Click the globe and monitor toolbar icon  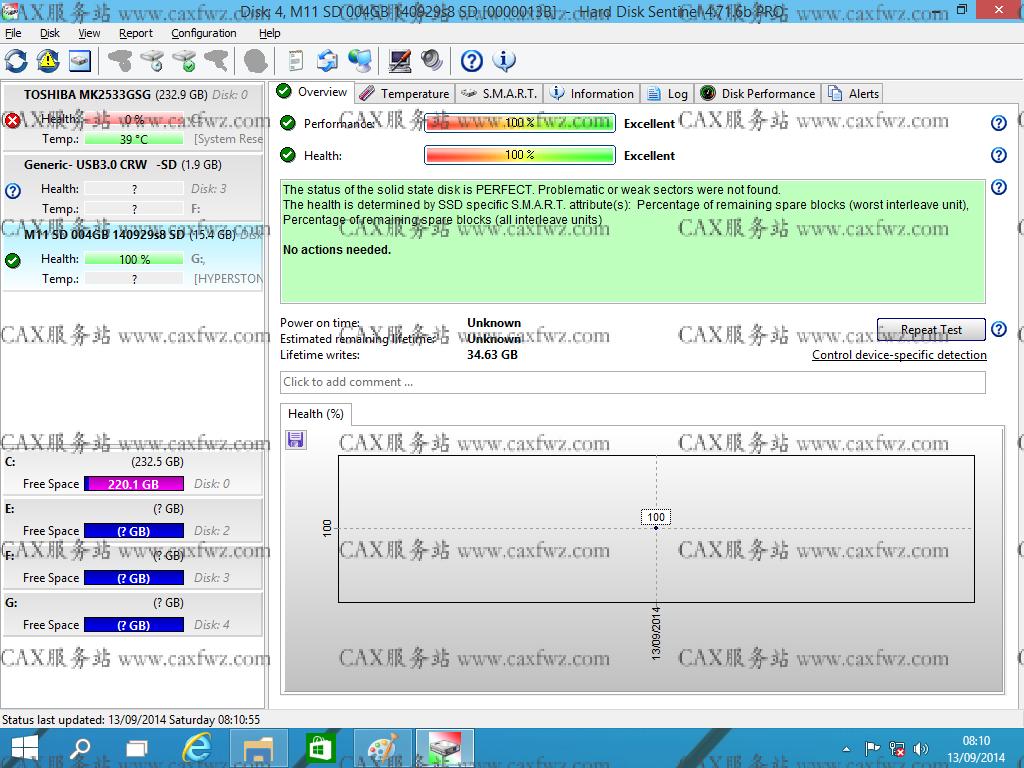[360, 61]
